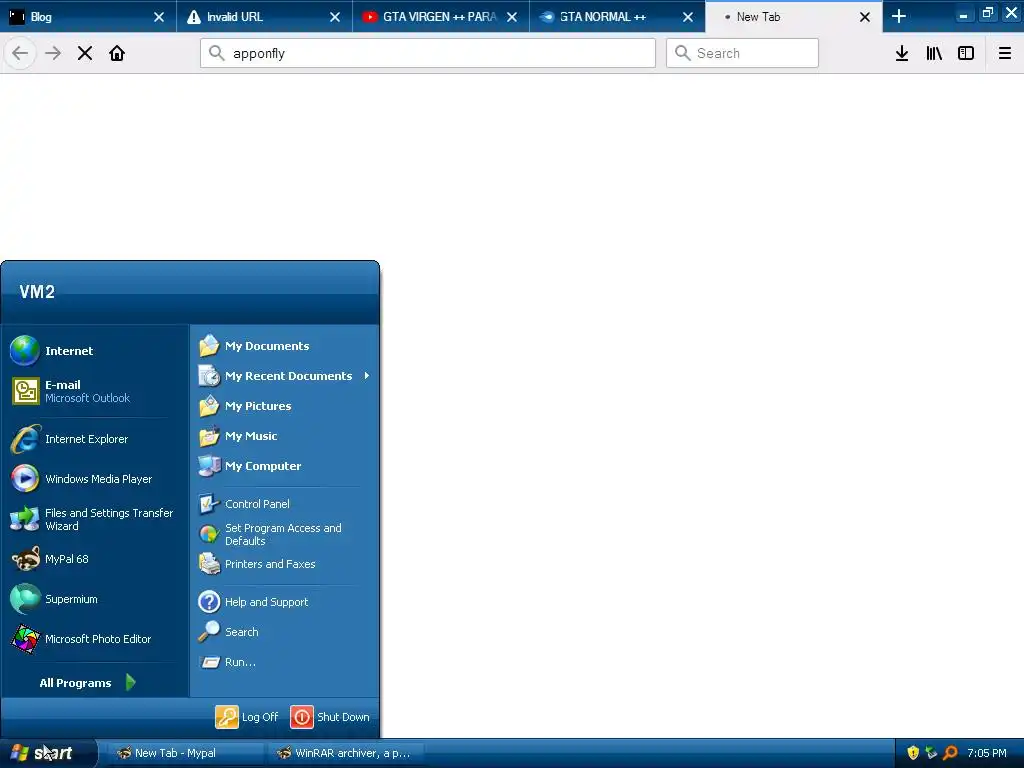Launch Supermium from Start menu
Screen dimensions: 1024x768
(x=95, y=599)
